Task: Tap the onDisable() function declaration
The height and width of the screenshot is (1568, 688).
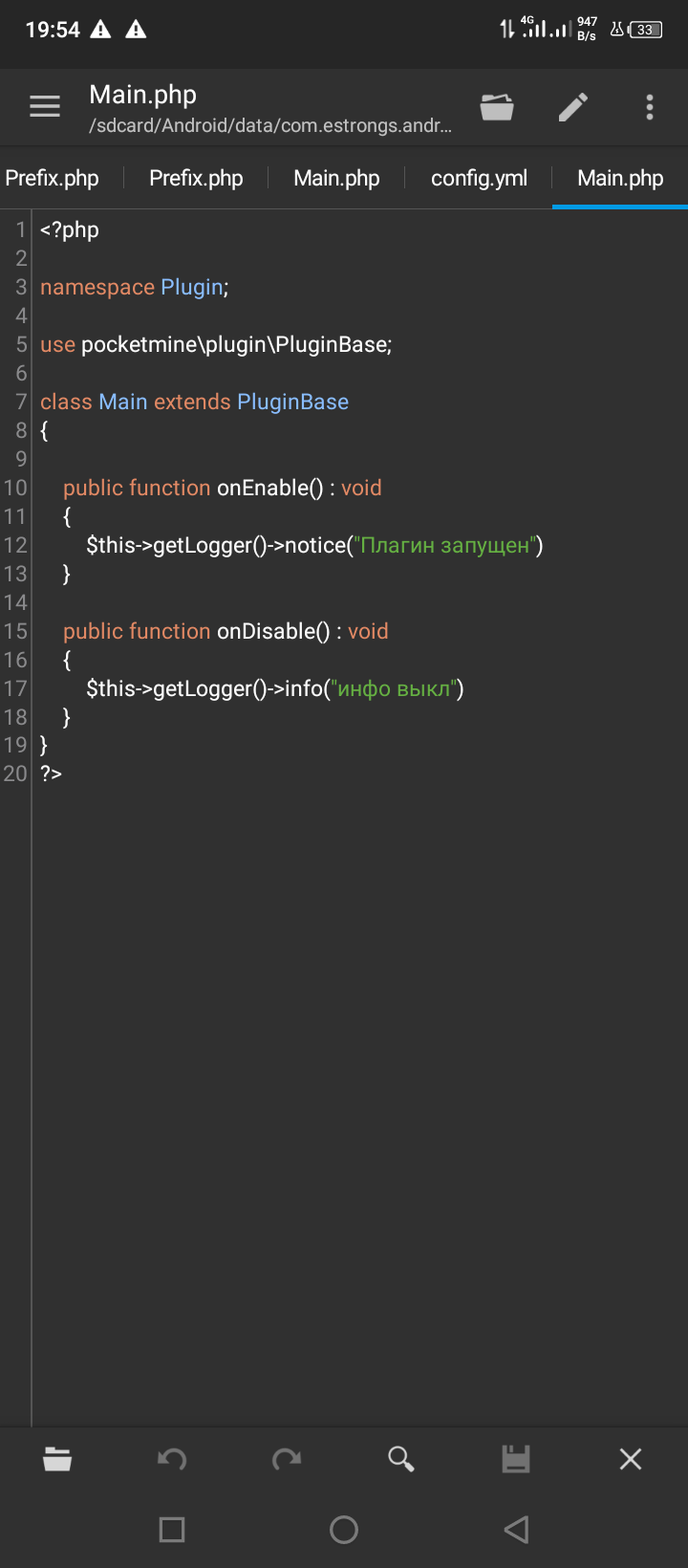Action: 226,631
